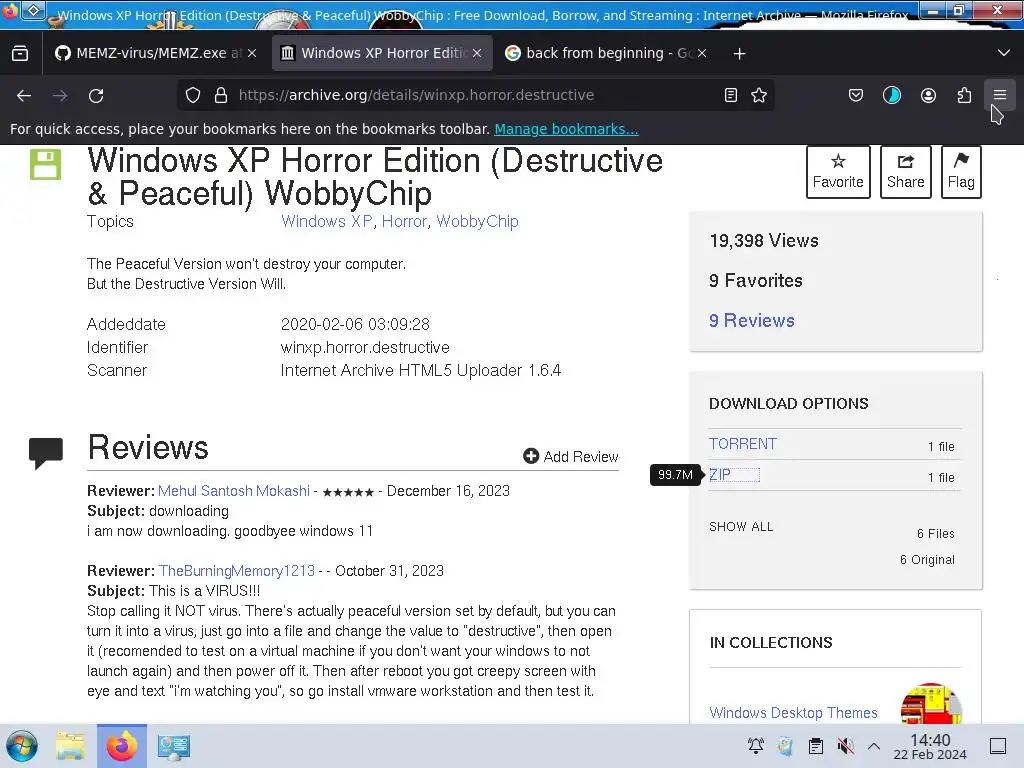Image resolution: width=1024 pixels, height=768 pixels.
Task: Click the Add Review button
Action: [x=570, y=456]
